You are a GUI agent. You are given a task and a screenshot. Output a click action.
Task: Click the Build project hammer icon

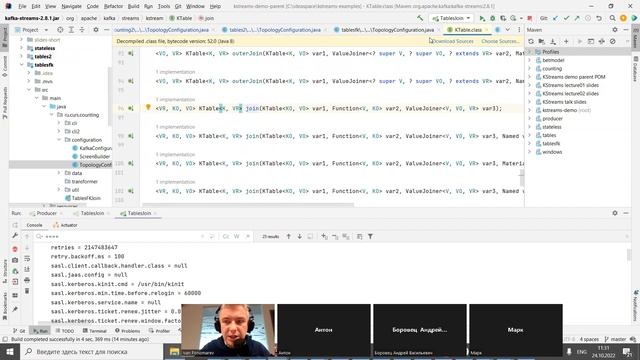pyautogui.click(x=420, y=18)
